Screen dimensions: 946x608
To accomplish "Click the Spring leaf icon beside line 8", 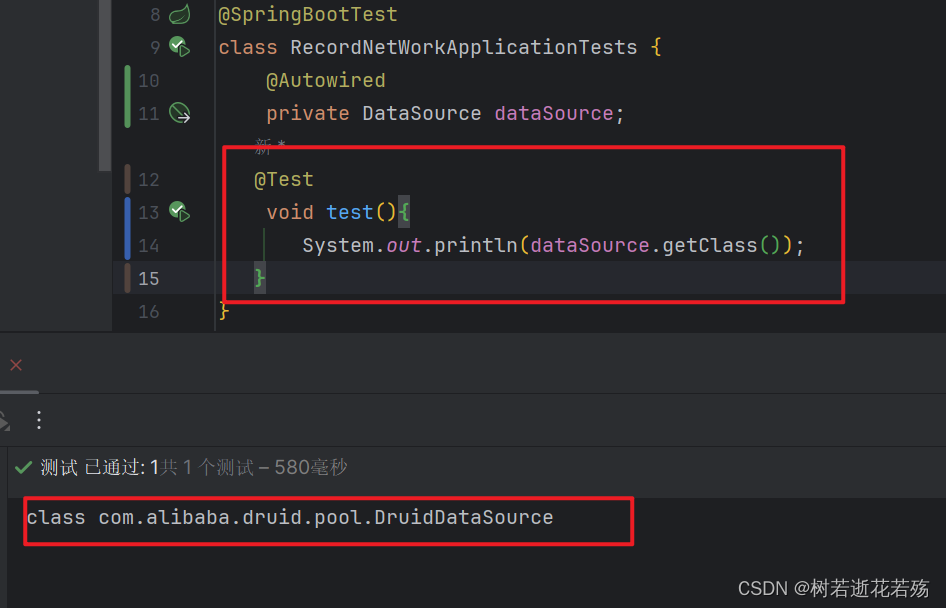I will point(181,14).
